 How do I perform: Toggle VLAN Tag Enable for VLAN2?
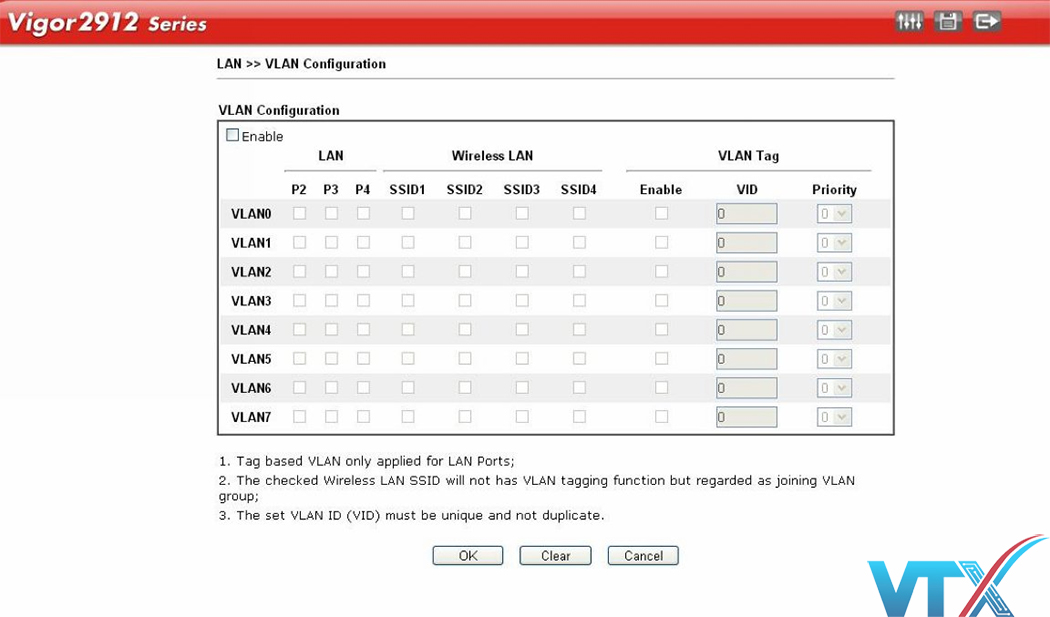[x=661, y=271]
